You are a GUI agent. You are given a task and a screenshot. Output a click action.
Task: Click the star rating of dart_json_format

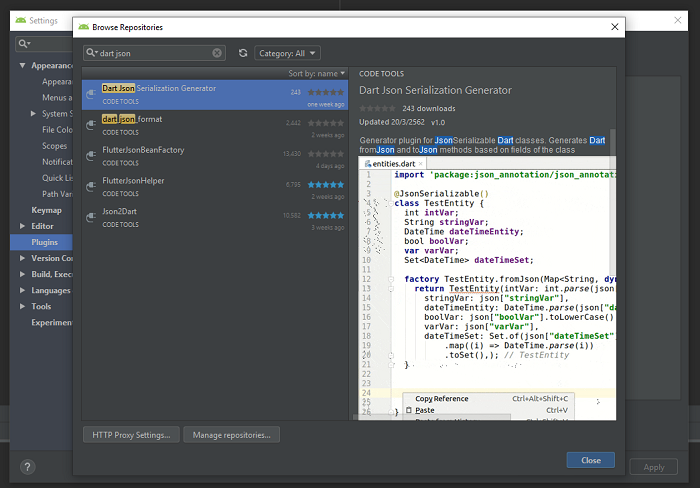click(x=326, y=123)
